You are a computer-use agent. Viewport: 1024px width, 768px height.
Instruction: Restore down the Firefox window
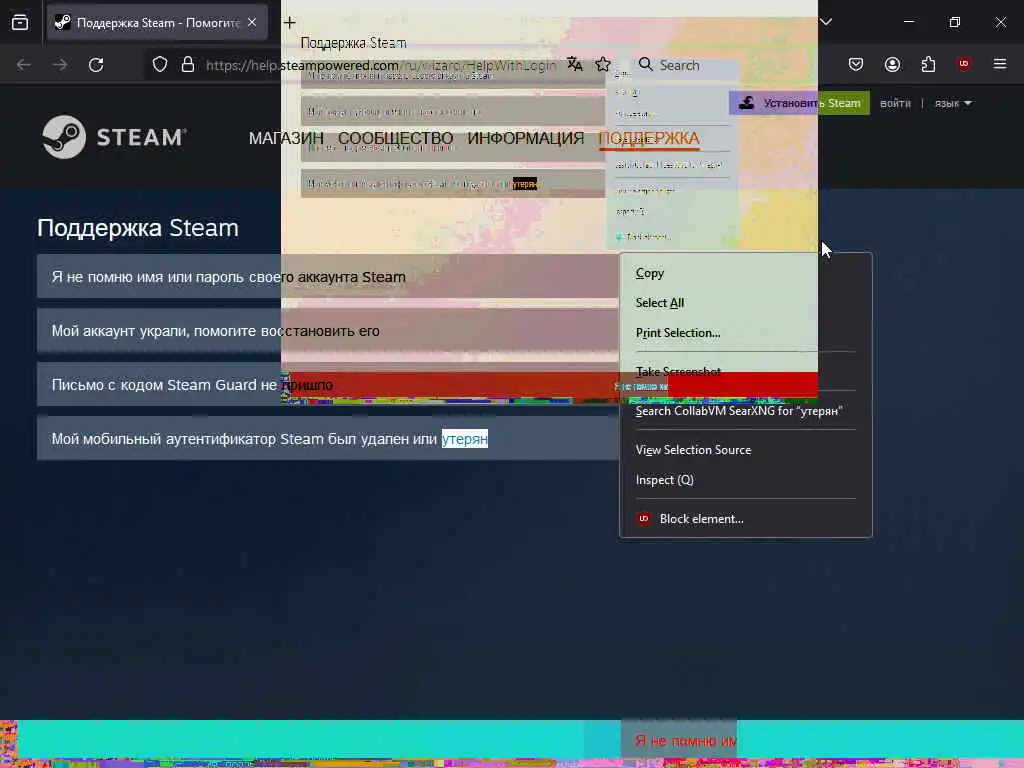(954, 22)
